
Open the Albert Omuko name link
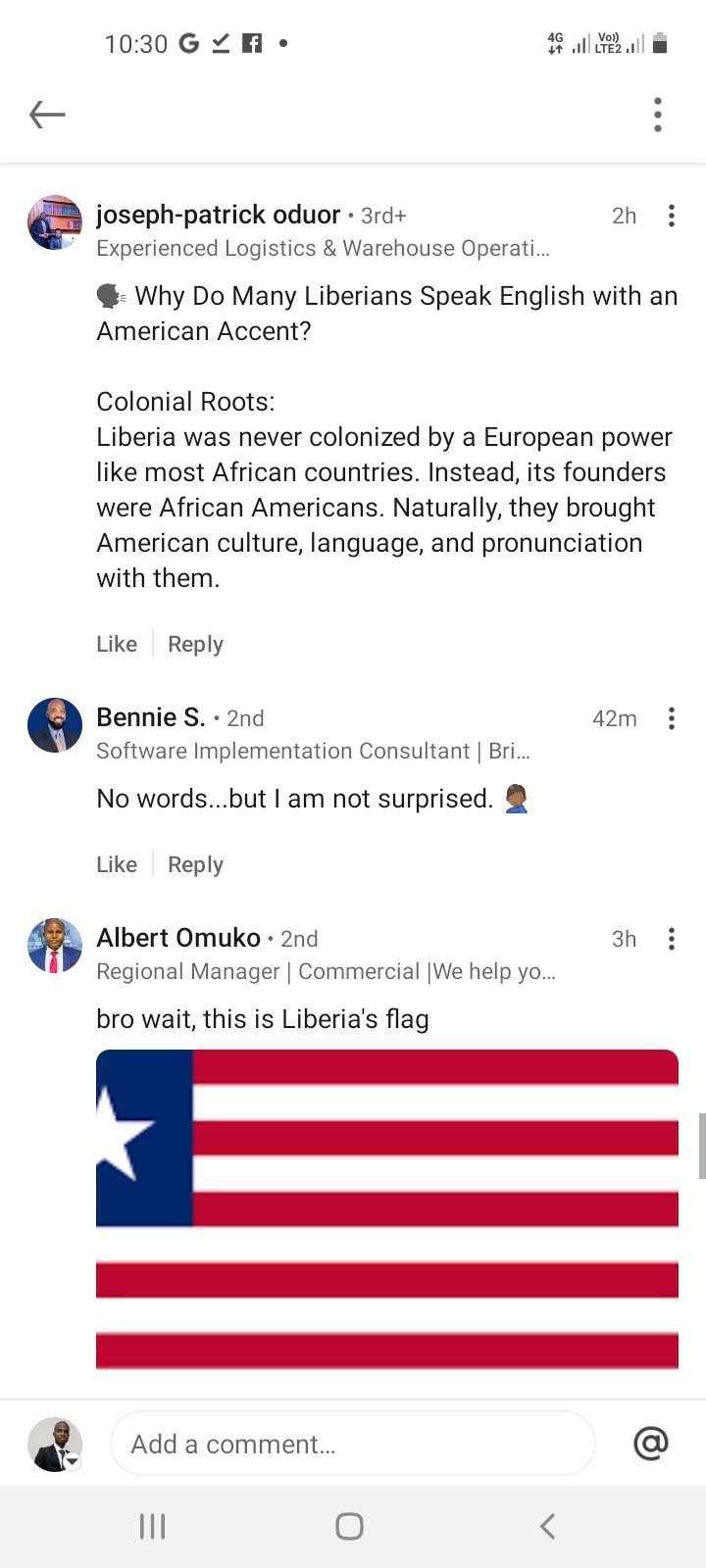click(x=178, y=938)
